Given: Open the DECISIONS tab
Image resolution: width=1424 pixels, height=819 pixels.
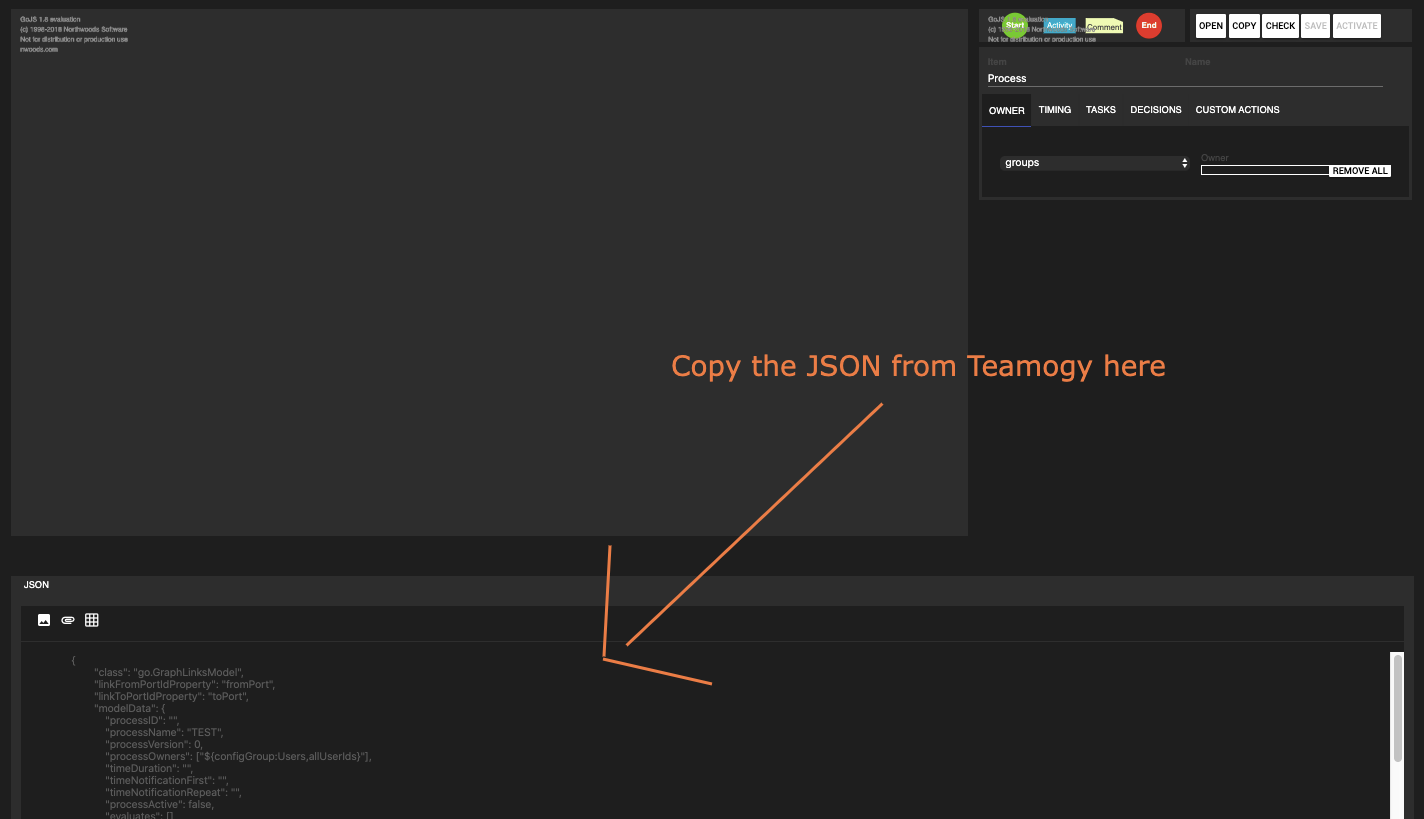Looking at the screenshot, I should (1156, 110).
